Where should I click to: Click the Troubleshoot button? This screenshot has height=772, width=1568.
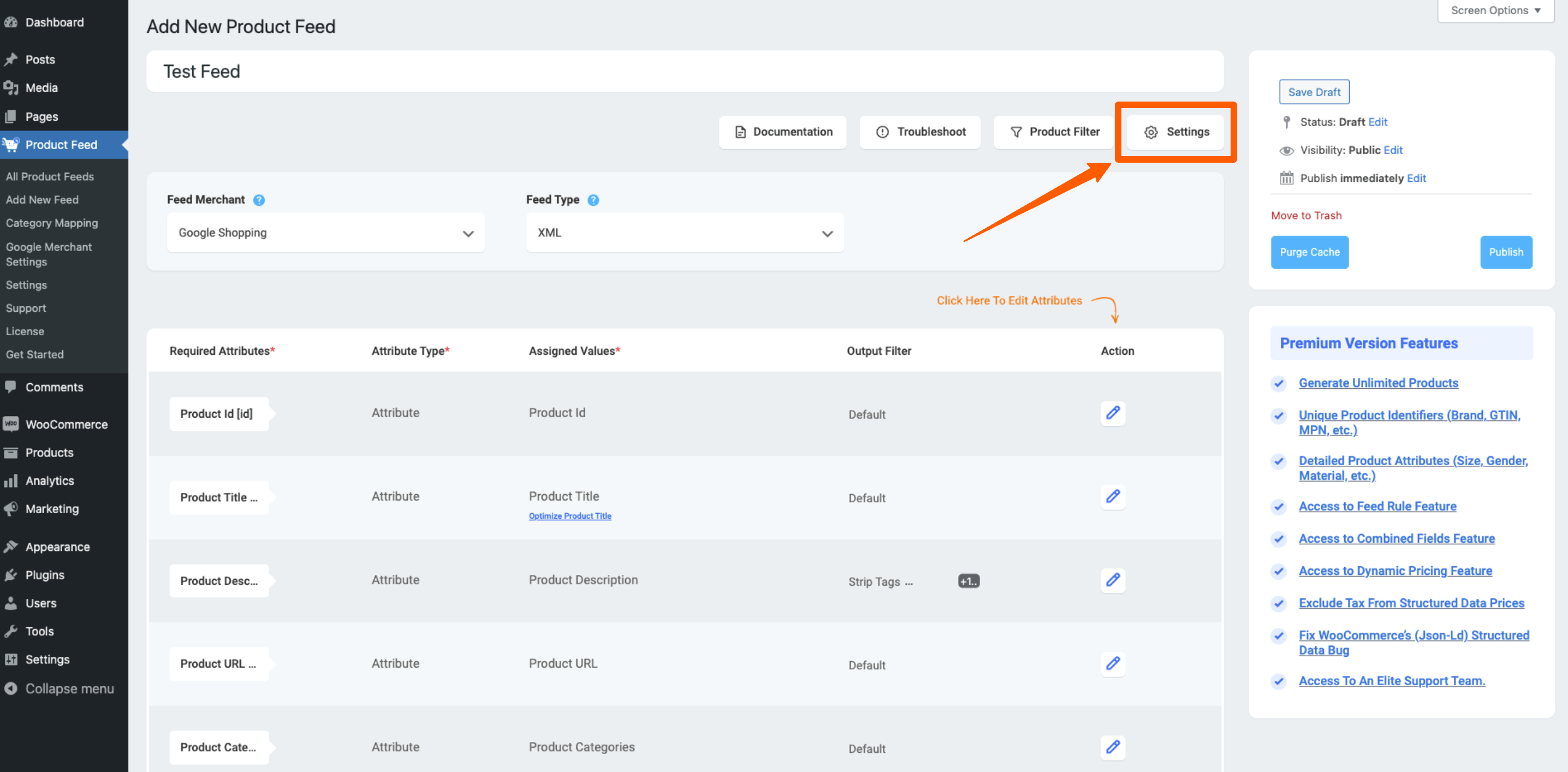920,132
